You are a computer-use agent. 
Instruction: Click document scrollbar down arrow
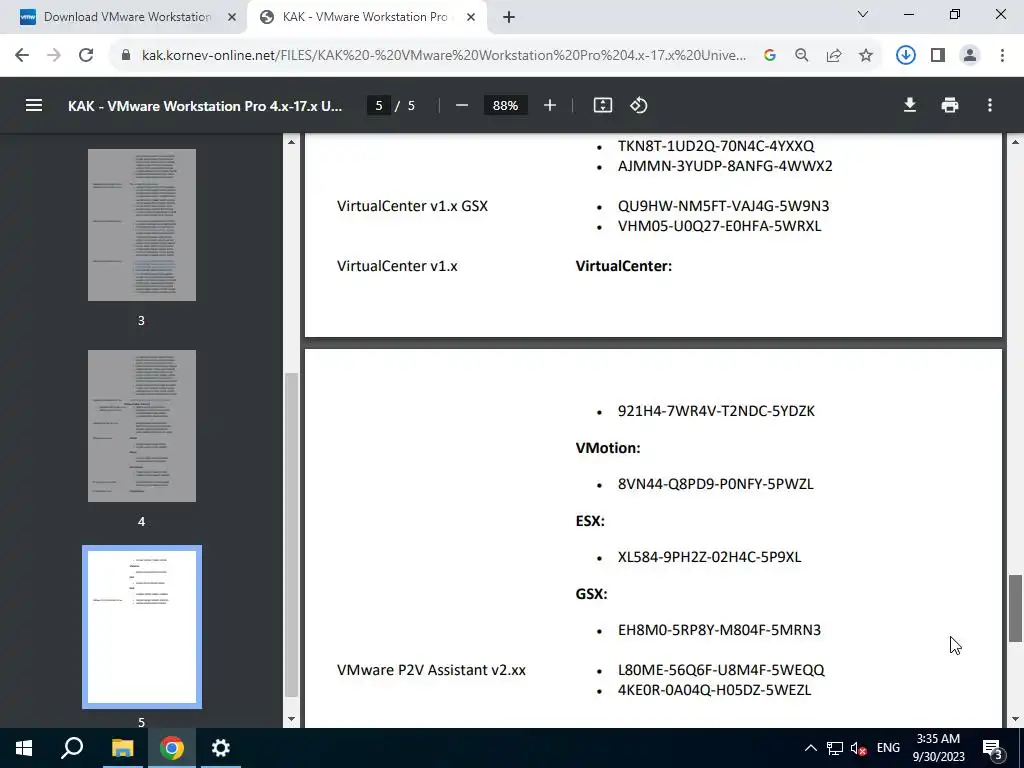coord(1015,720)
